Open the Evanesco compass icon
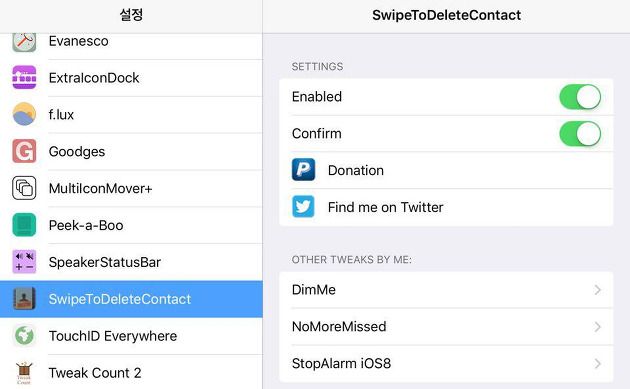 (x=24, y=42)
